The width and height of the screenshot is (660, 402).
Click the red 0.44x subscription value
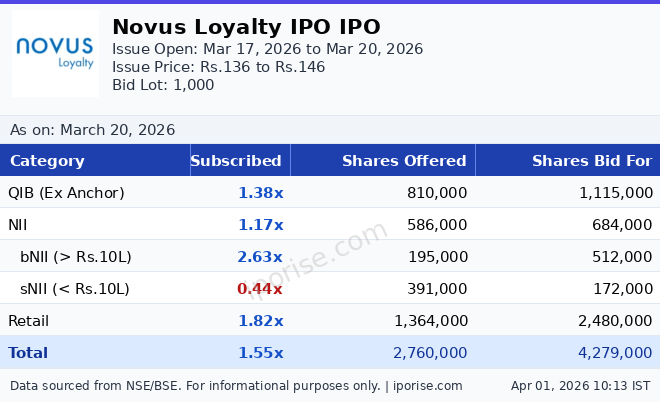point(260,289)
